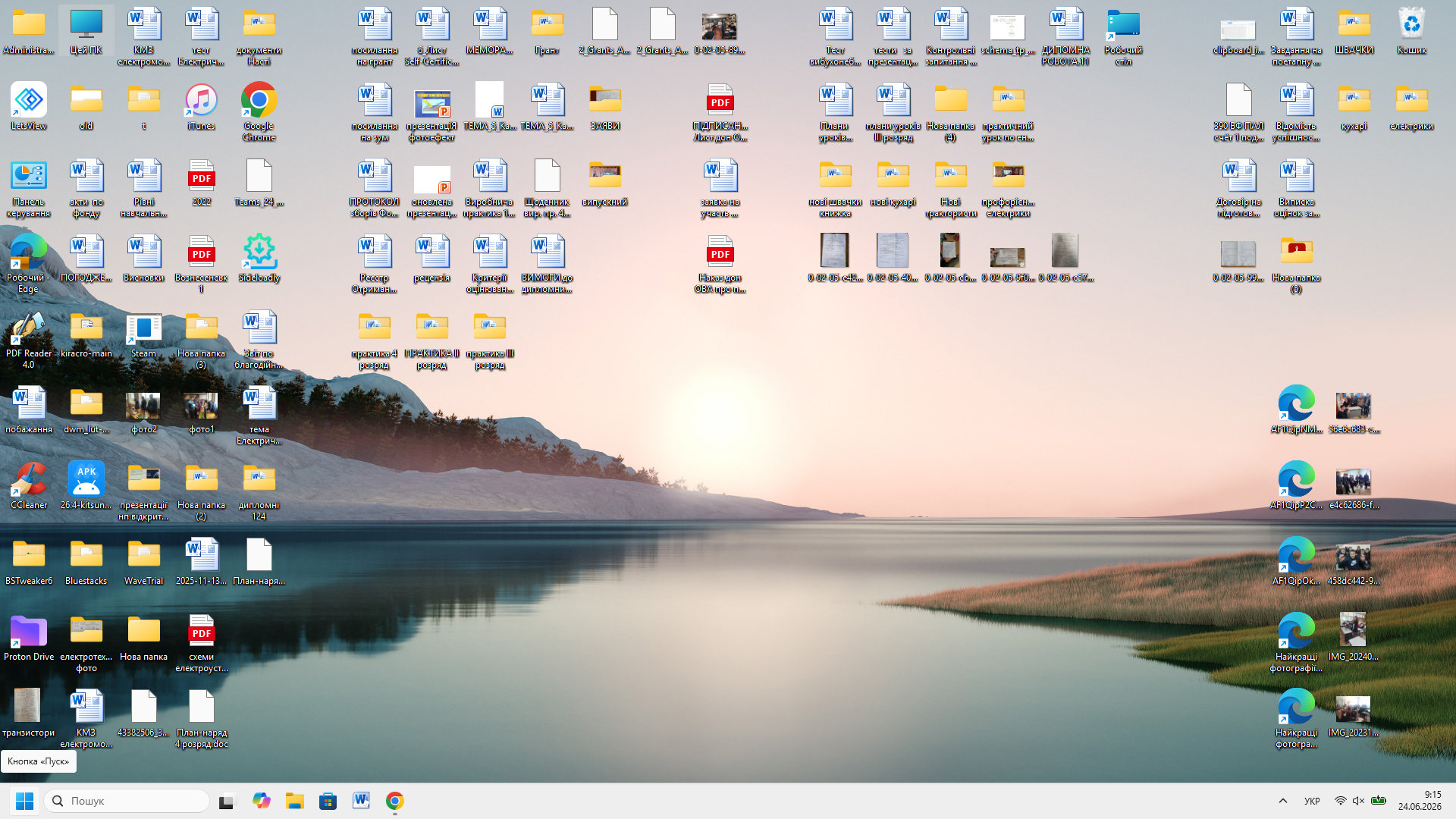The width and height of the screenshot is (1456, 819).
Task: Select the Recycle Bin (Кошик) icon
Action: 1411,30
